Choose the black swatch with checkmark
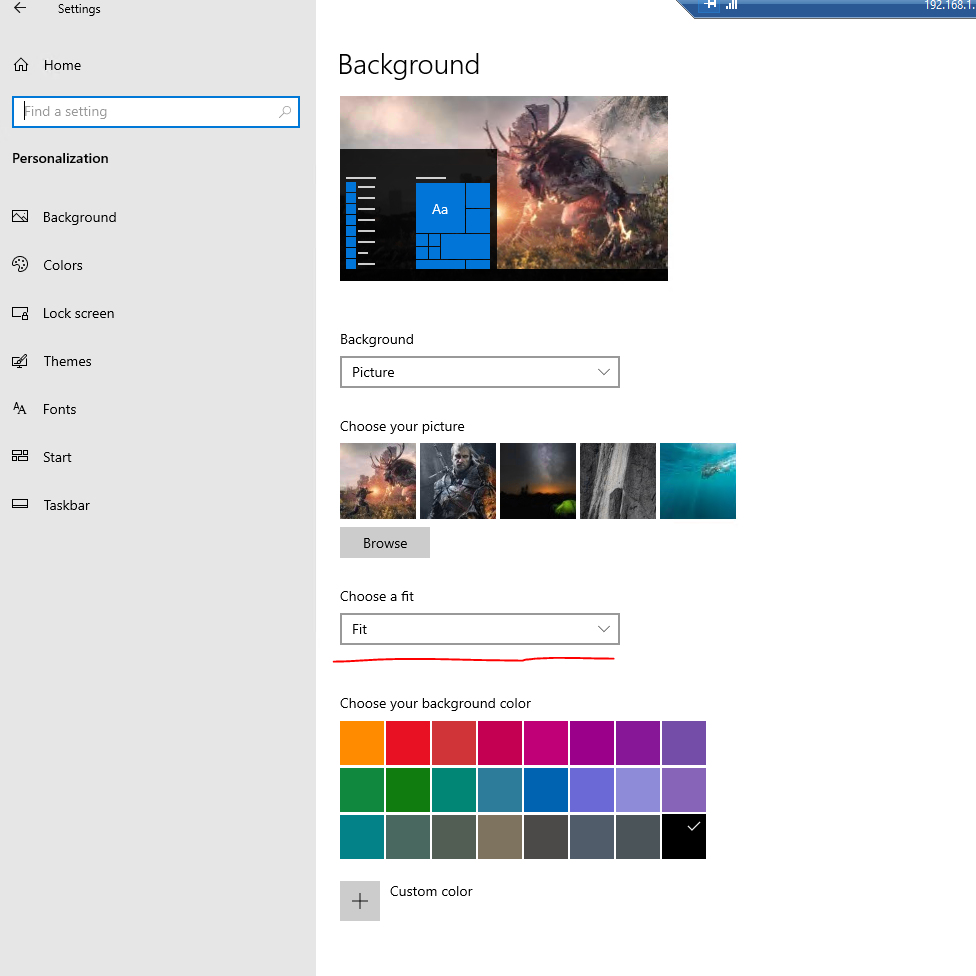This screenshot has height=976, width=976. (x=684, y=837)
